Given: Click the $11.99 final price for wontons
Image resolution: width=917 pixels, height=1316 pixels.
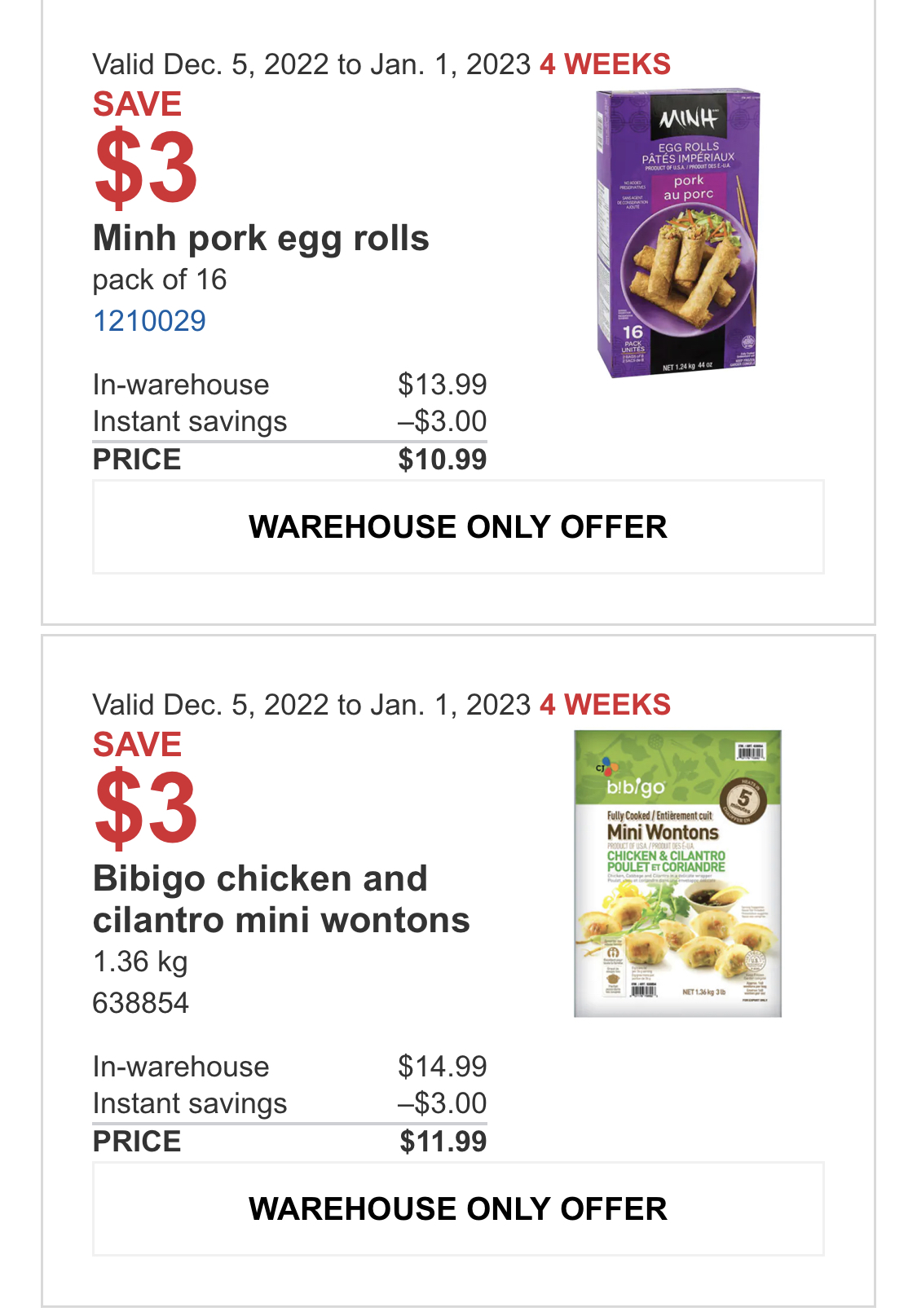Looking at the screenshot, I should 443,1142.
